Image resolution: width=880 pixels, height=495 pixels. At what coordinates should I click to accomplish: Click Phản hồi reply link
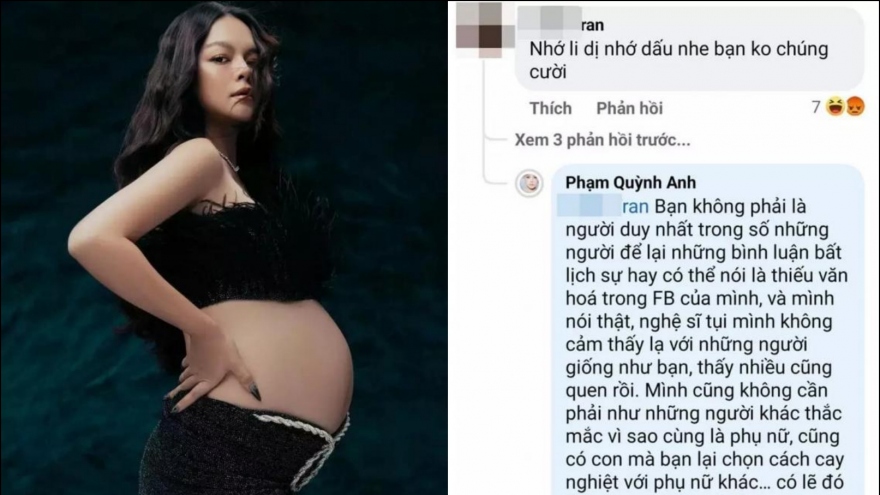click(x=629, y=108)
